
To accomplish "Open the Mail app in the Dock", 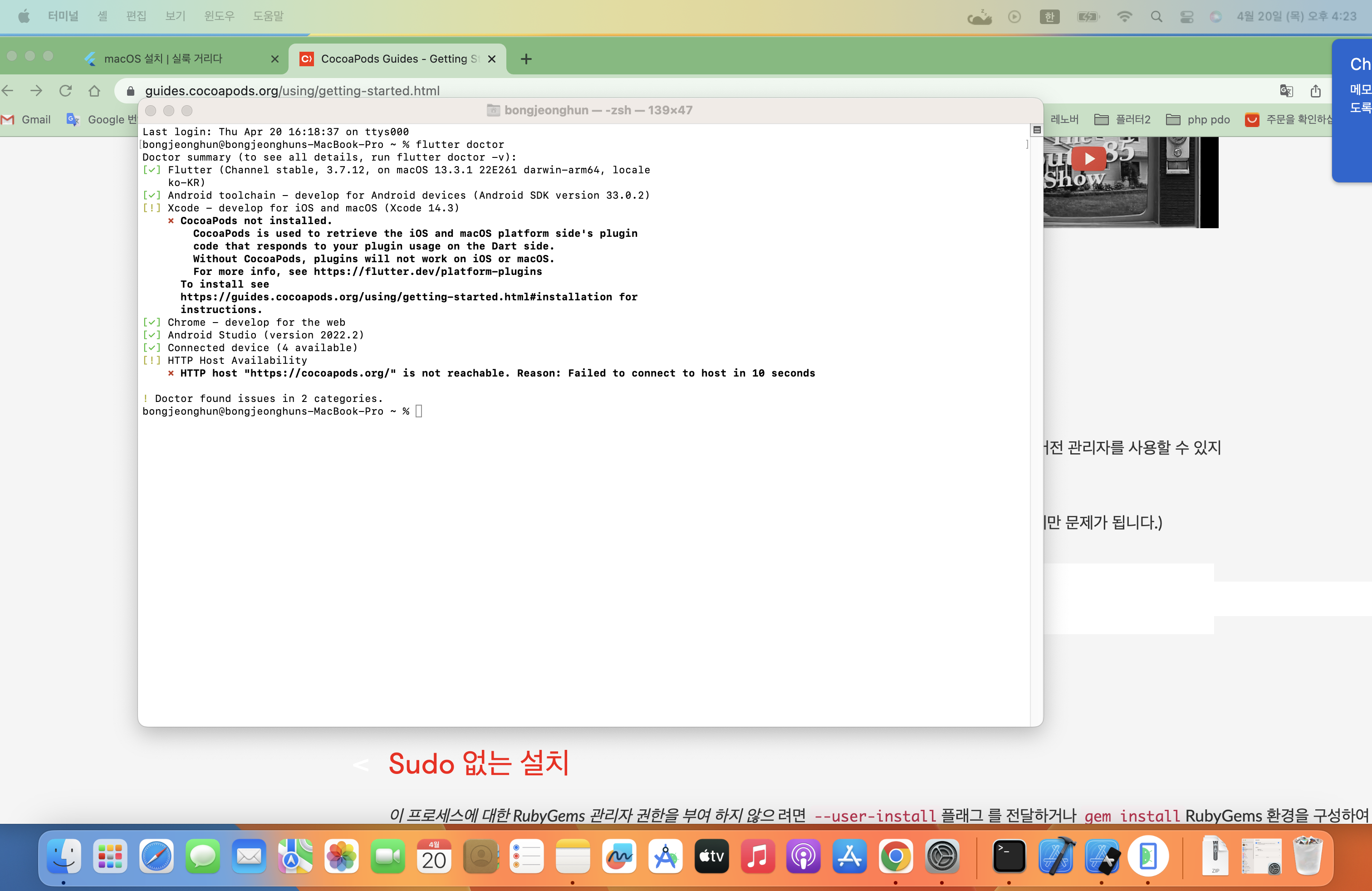I will click(249, 857).
